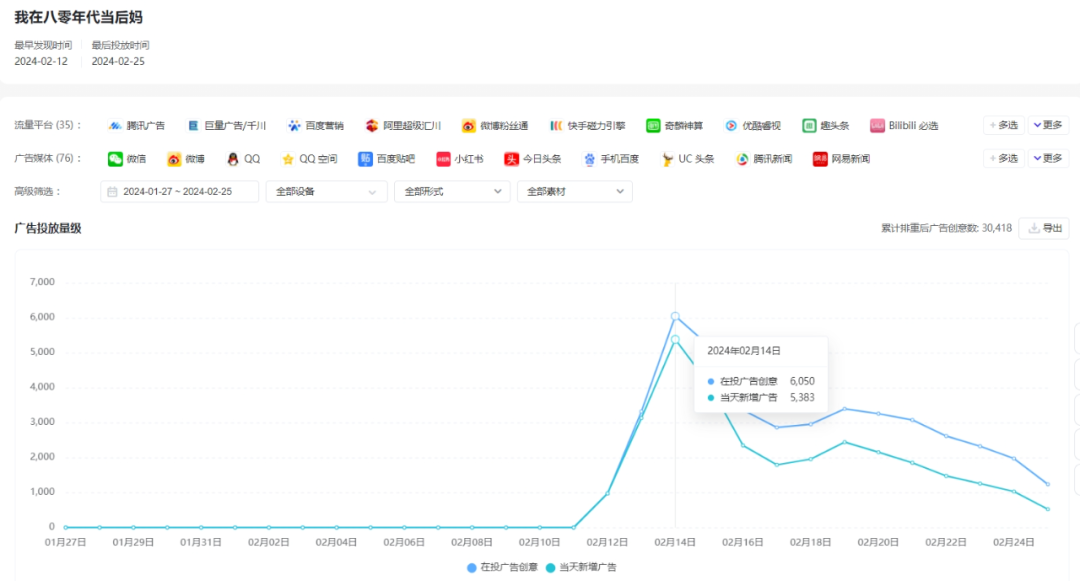Expand 更多 in the 广告媒体 row
Viewport: 1080px width, 581px height.
(1048, 159)
